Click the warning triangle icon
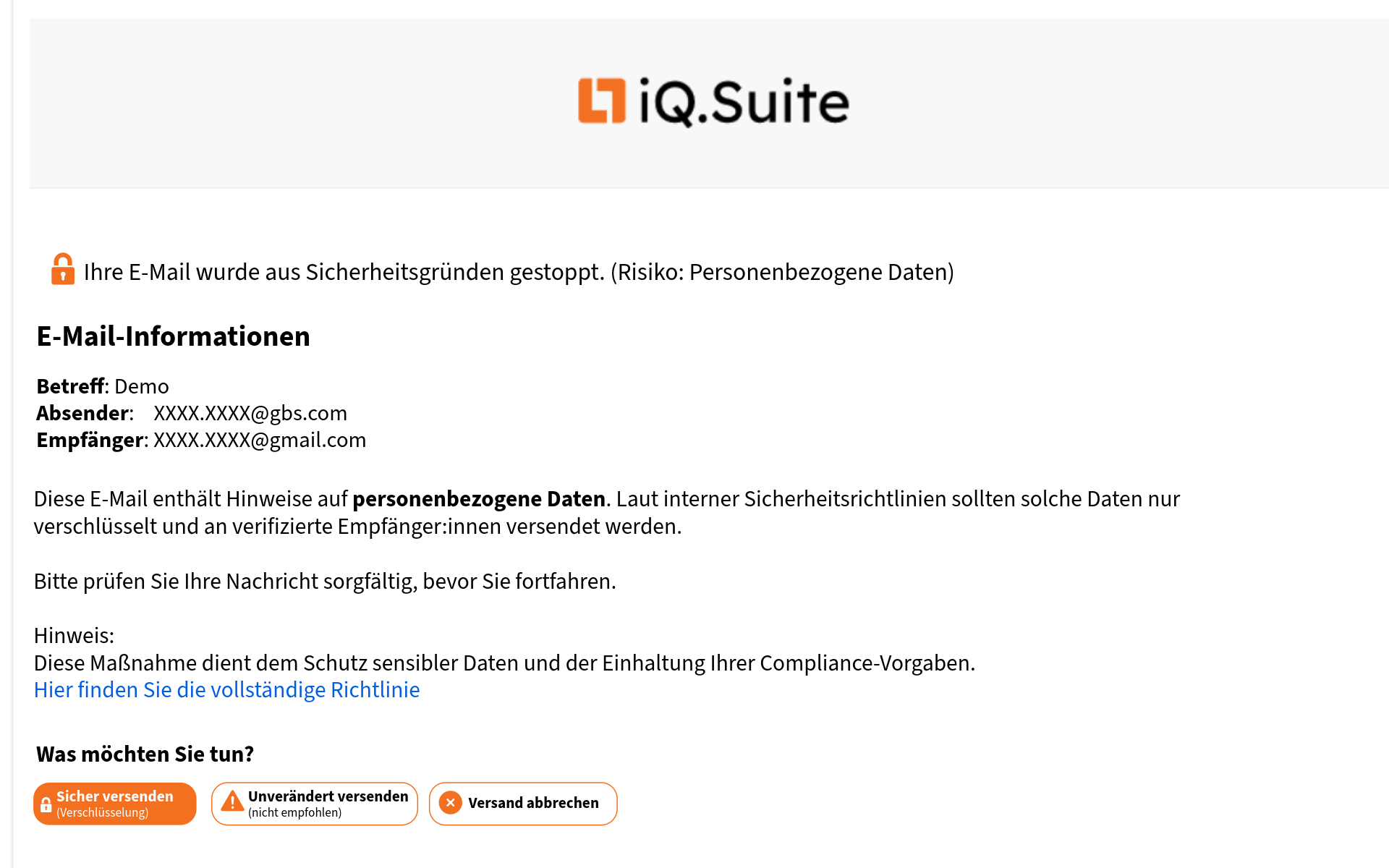The height and width of the screenshot is (868, 1389). pos(232,801)
